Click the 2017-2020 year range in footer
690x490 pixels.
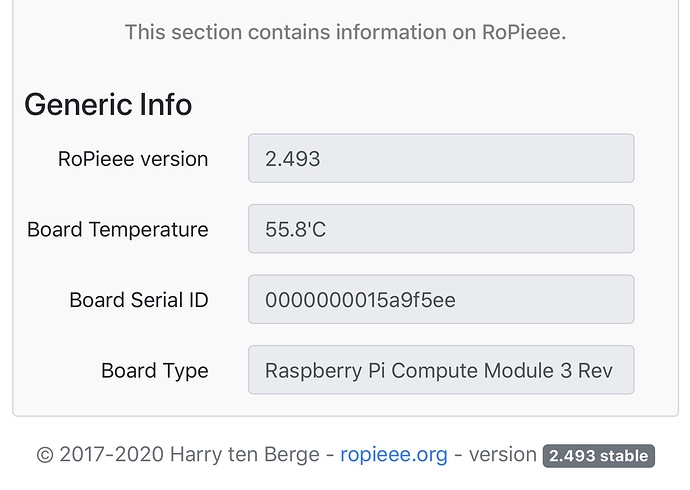[112, 454]
